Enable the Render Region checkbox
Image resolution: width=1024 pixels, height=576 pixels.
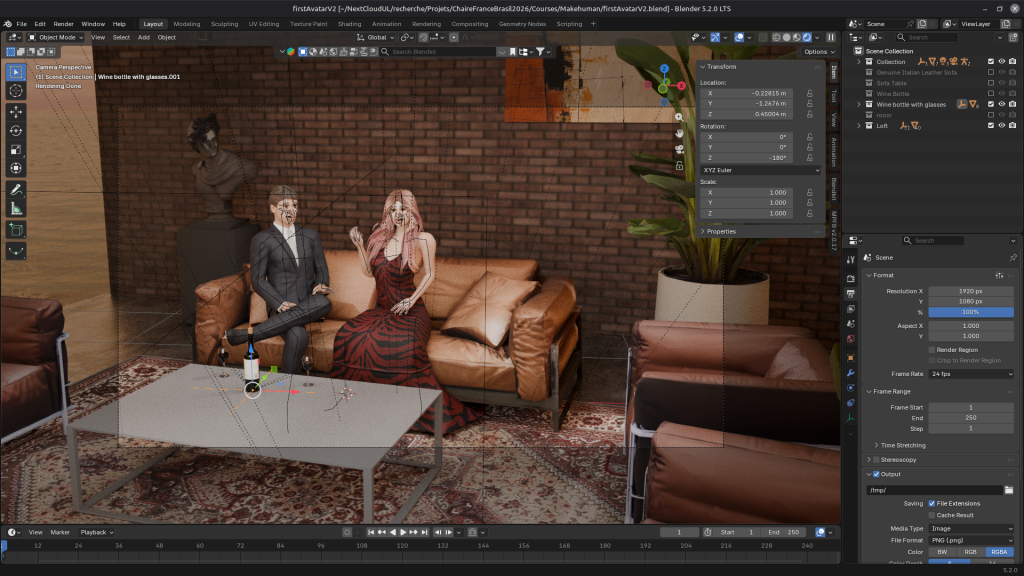932,350
